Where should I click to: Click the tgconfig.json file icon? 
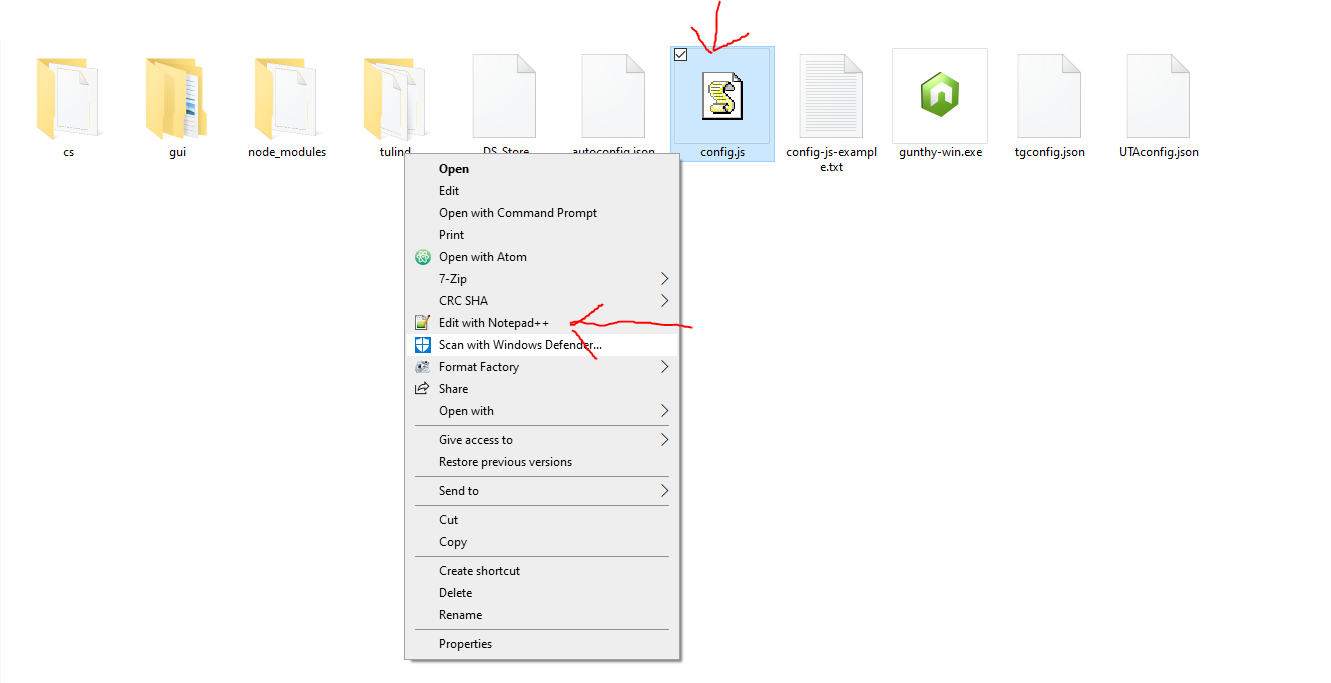pos(1049,96)
